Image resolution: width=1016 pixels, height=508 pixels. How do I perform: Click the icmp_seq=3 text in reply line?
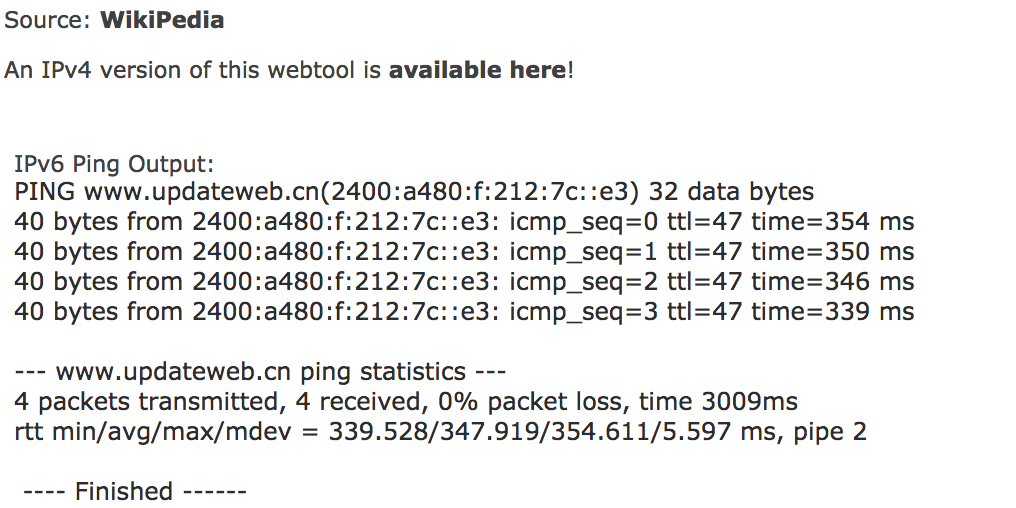click(580, 312)
